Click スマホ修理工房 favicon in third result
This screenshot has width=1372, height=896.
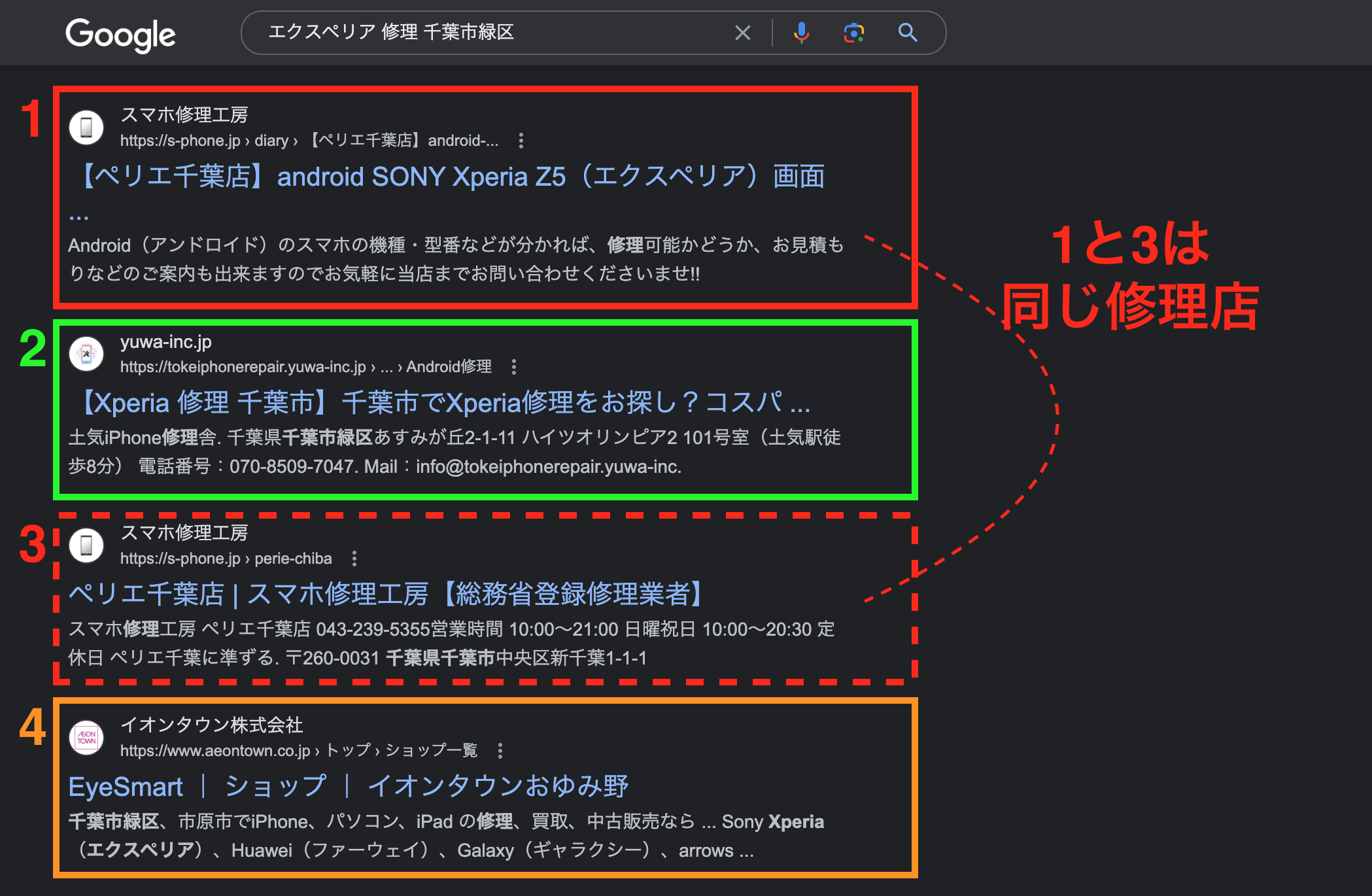point(86,545)
